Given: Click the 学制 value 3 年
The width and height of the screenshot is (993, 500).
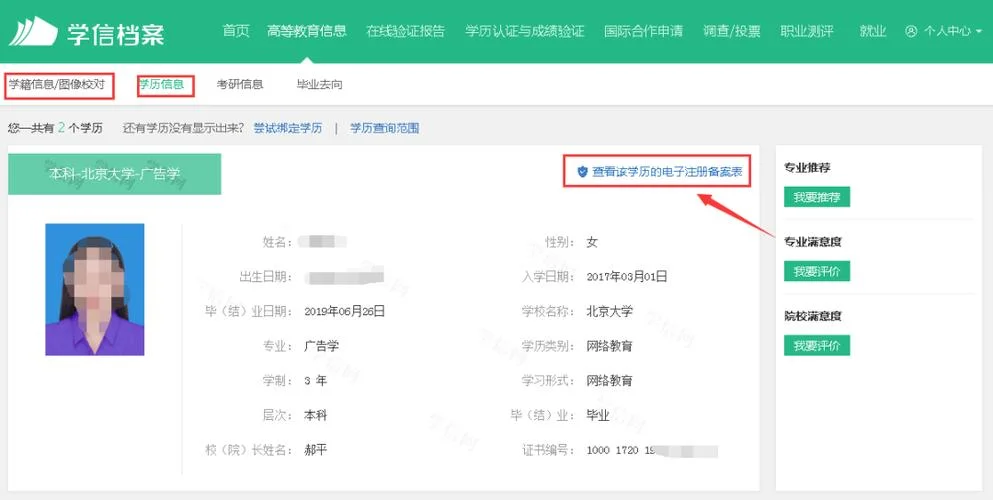Looking at the screenshot, I should point(315,381).
